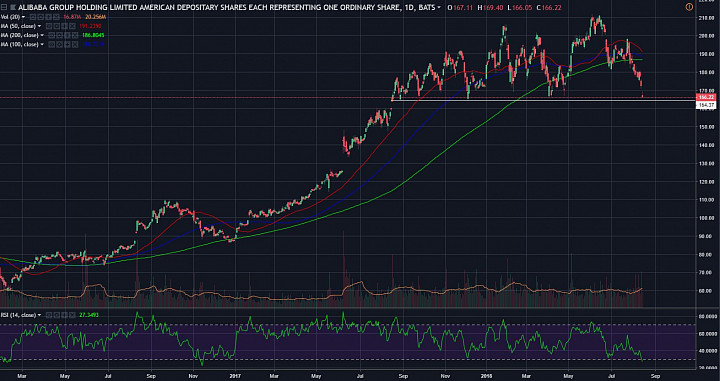Click the RSI value 27.3493
The width and height of the screenshot is (720, 381).
coord(89,315)
